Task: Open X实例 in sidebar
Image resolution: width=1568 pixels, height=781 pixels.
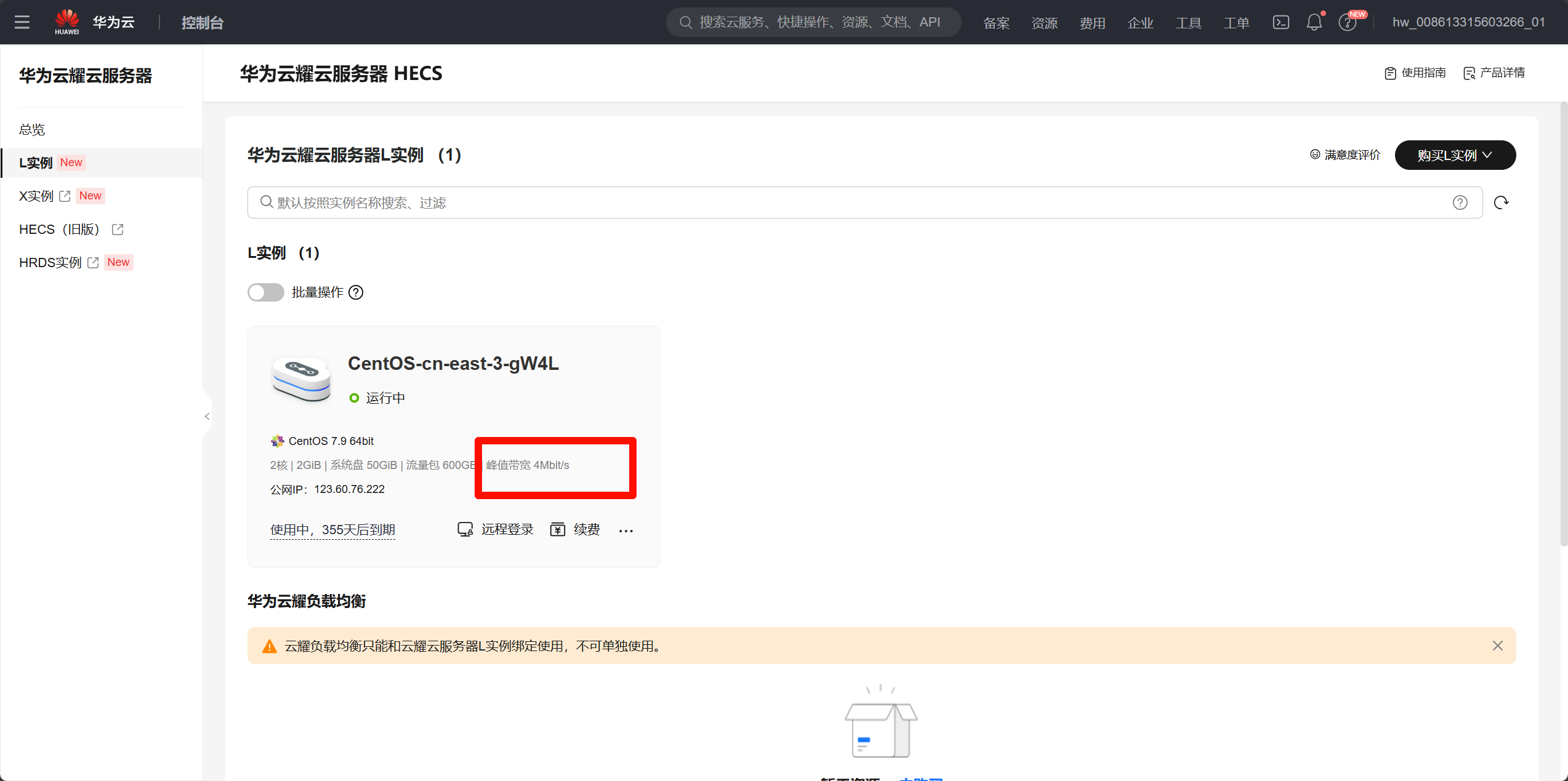Action: [x=36, y=196]
